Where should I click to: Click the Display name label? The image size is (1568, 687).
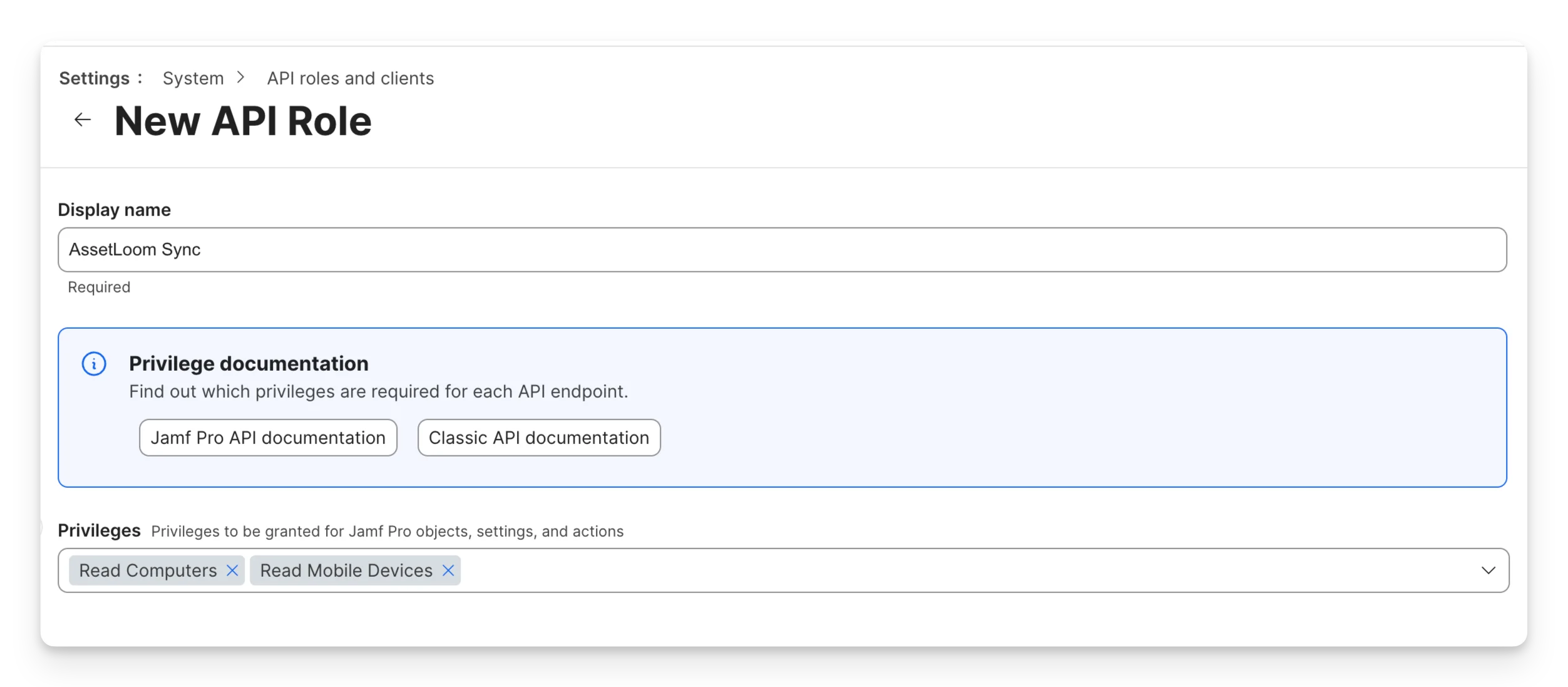[114, 210]
